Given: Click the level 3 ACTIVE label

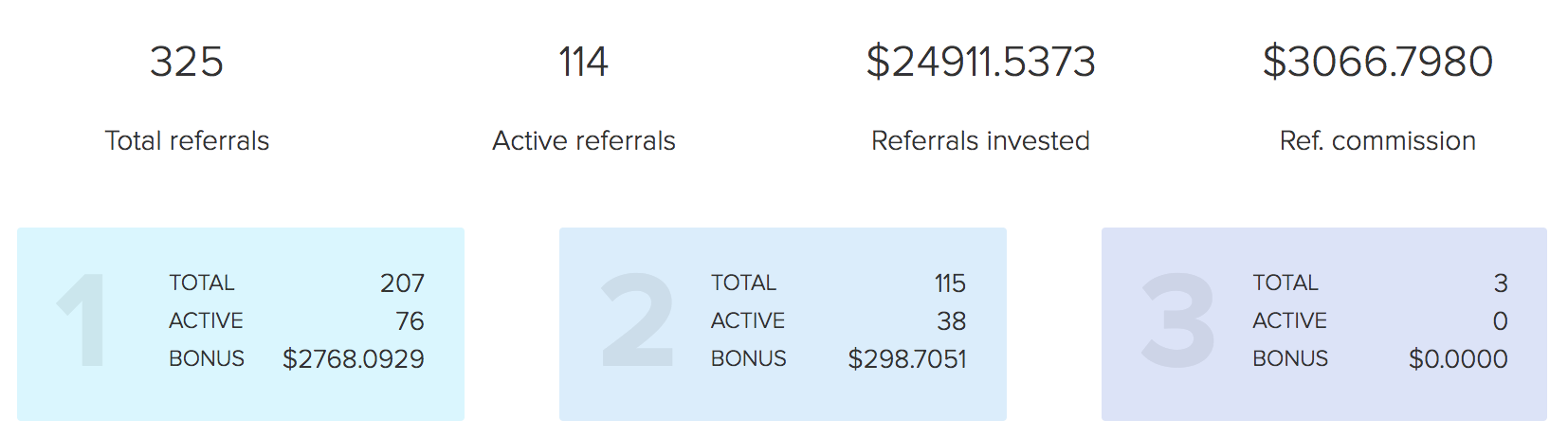Looking at the screenshot, I should (1289, 321).
